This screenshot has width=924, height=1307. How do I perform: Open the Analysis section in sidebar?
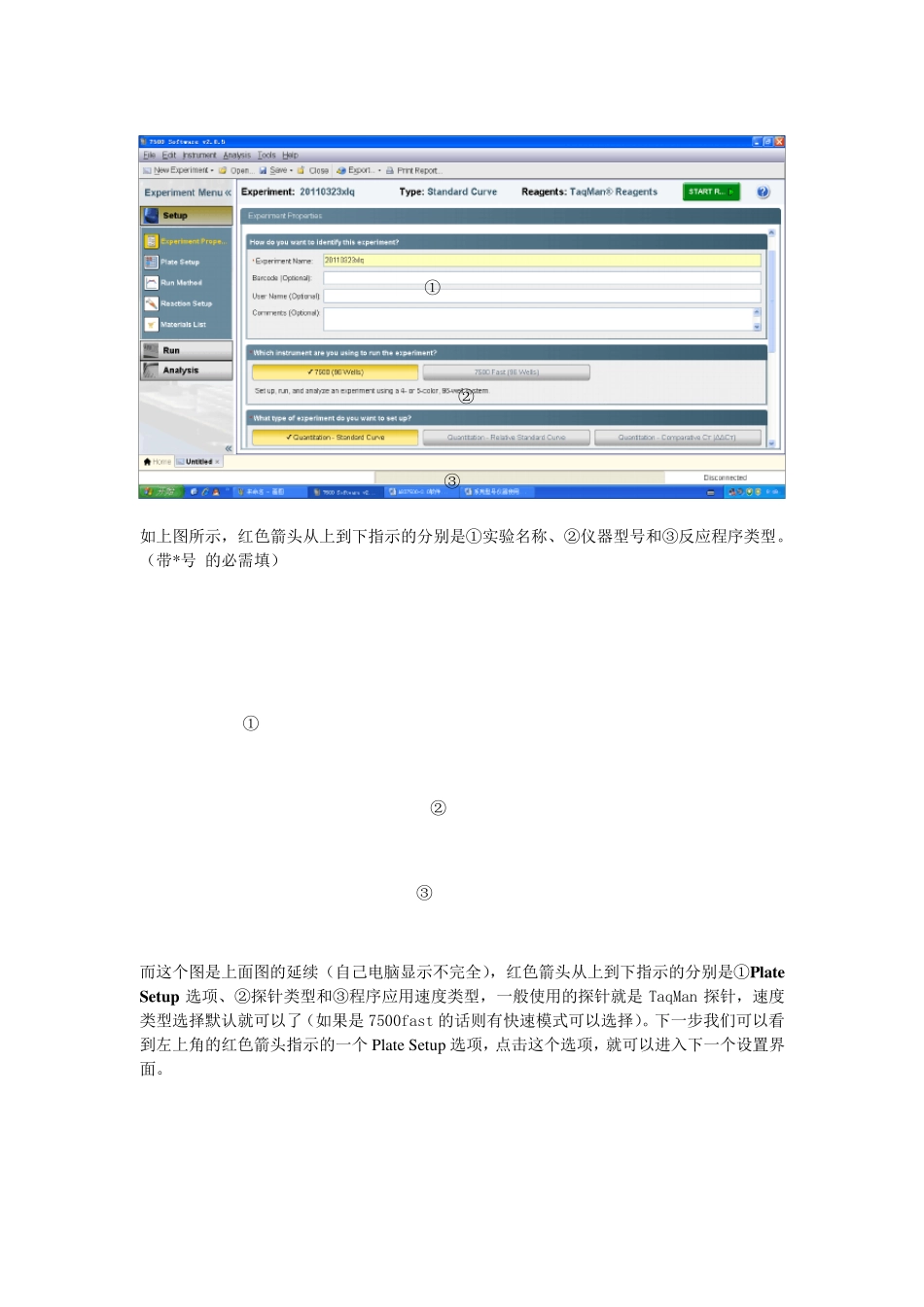click(x=186, y=371)
